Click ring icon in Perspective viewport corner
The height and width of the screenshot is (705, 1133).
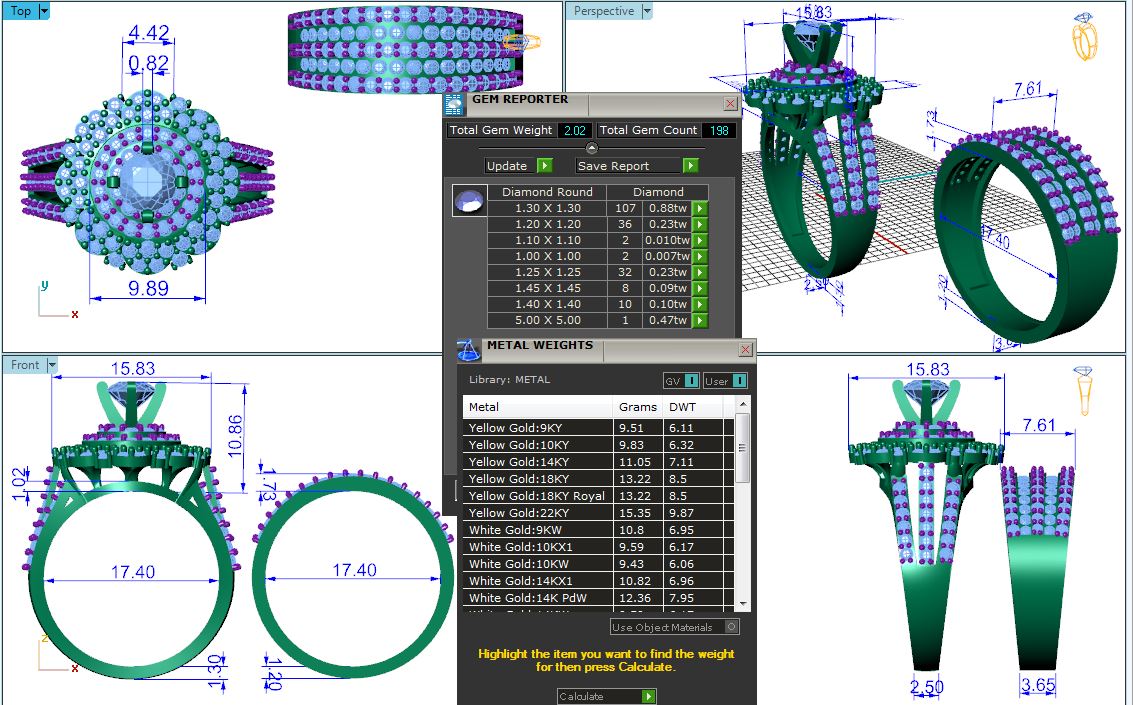click(1086, 38)
